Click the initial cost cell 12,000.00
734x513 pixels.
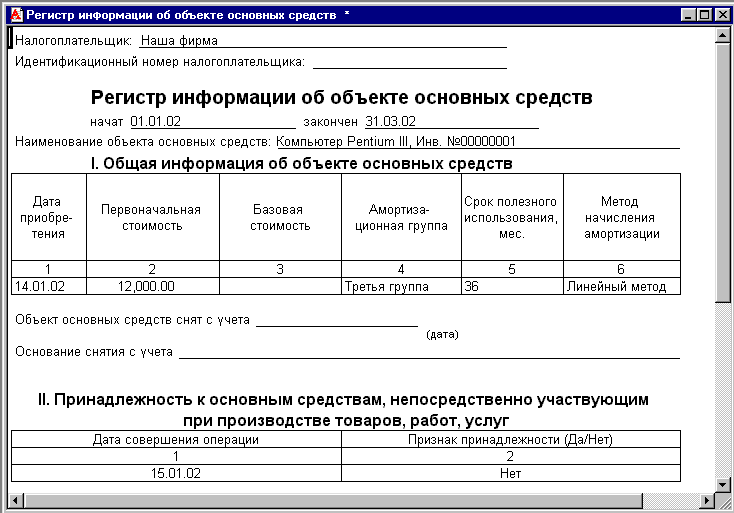153,286
